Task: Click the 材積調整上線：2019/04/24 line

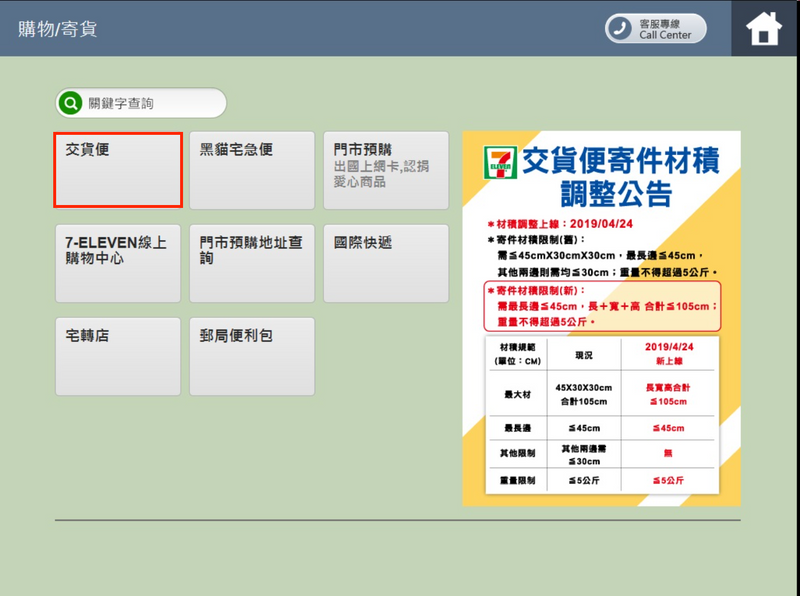Action: 560,224
